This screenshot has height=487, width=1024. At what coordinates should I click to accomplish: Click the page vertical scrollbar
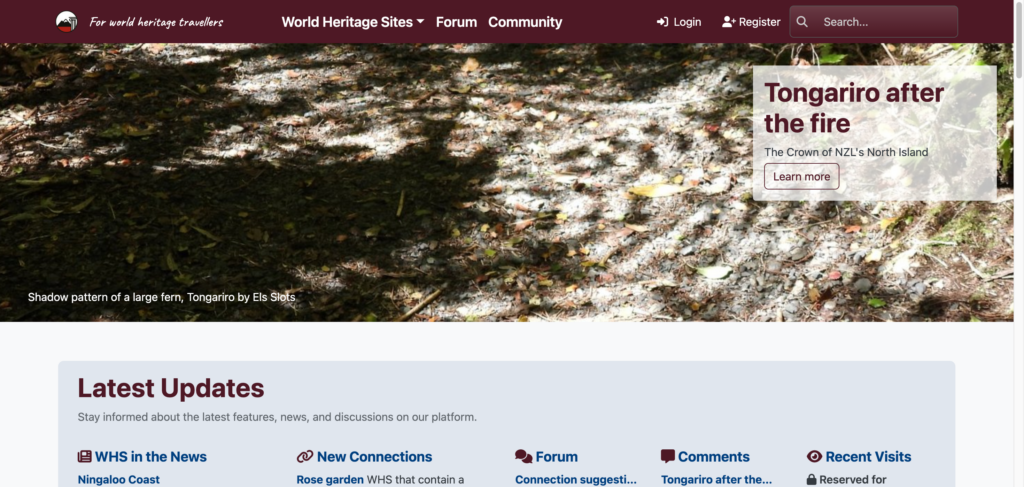(x=1018, y=250)
